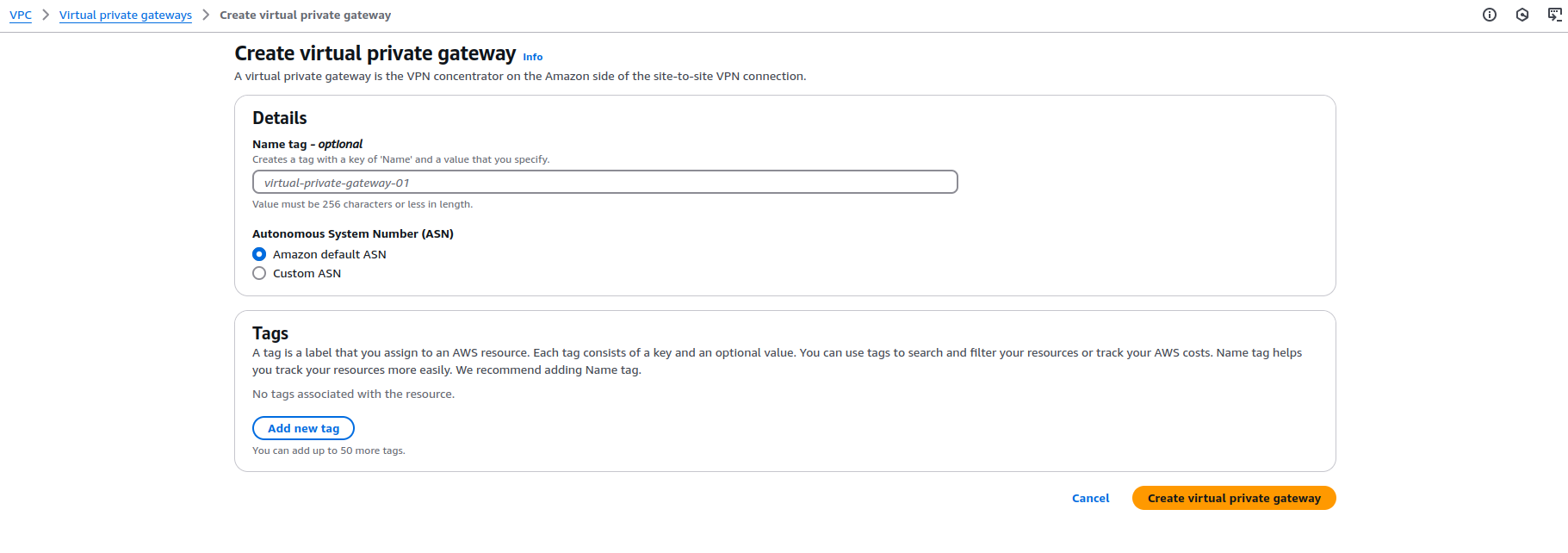Navigate to Virtual private gateways via breadcrumb
The width and height of the screenshot is (1568, 553).
(x=125, y=15)
